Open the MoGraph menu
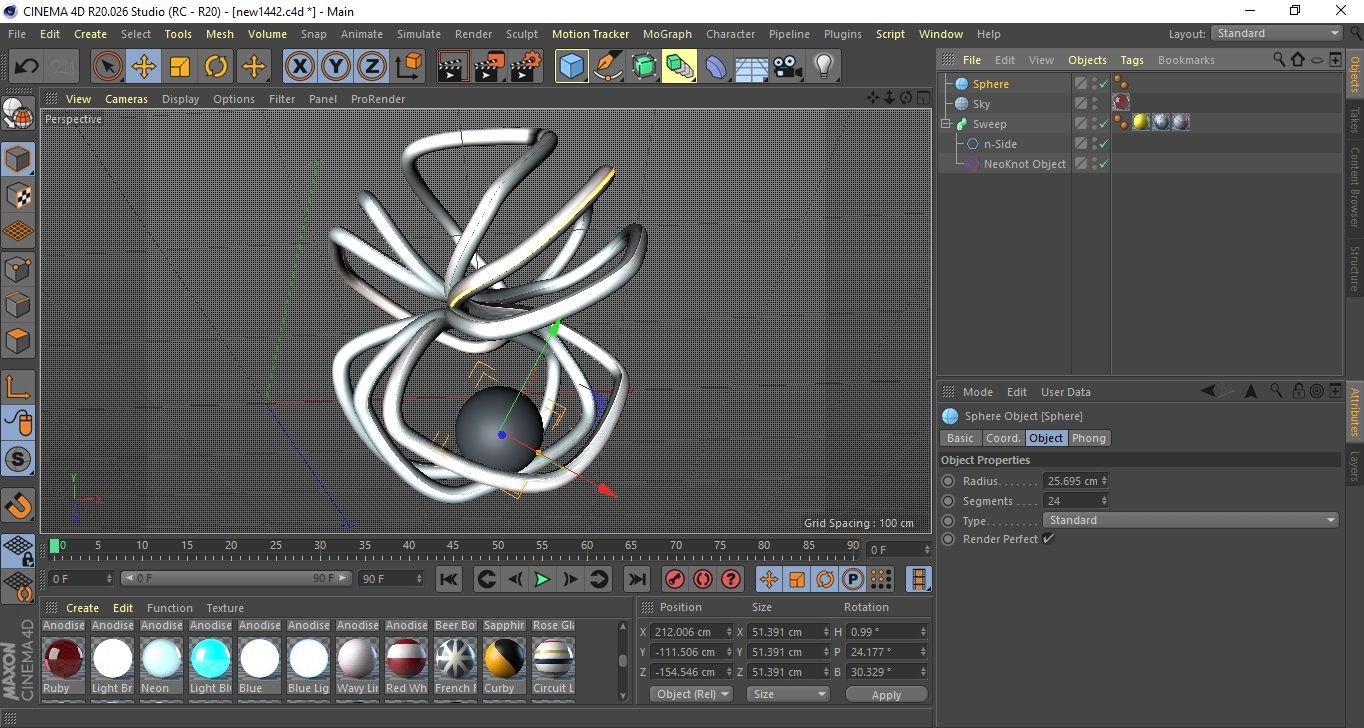Image resolution: width=1364 pixels, height=728 pixels. 667,34
